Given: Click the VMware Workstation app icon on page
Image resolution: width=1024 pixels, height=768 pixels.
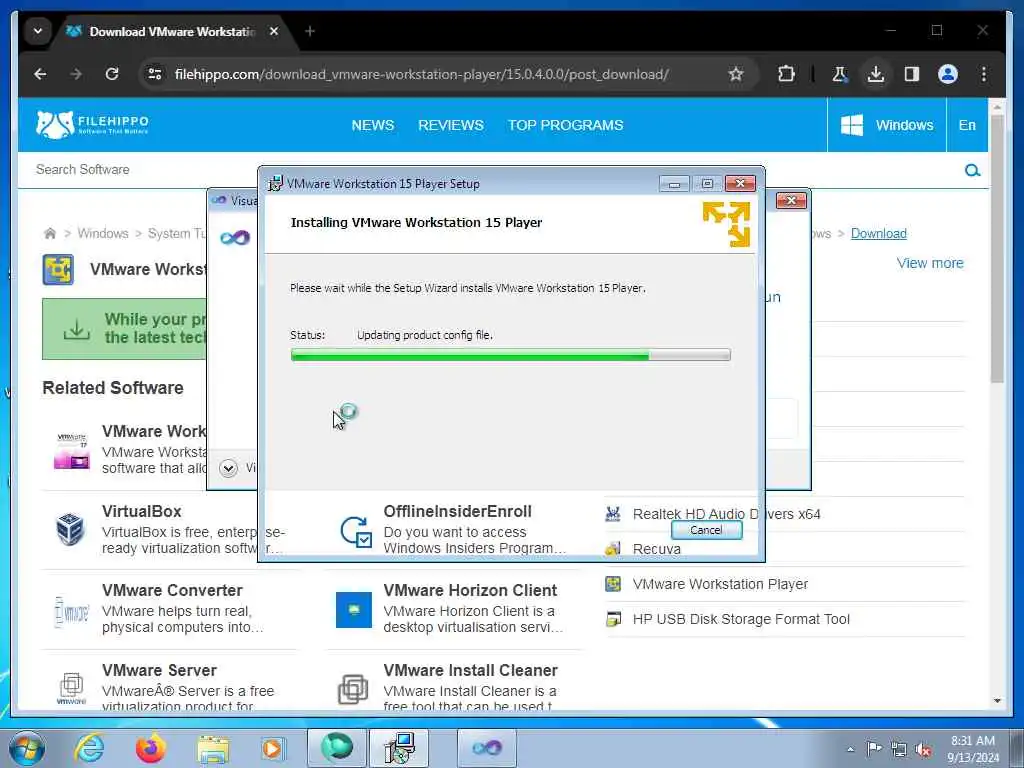Looking at the screenshot, I should pyautogui.click(x=58, y=270).
